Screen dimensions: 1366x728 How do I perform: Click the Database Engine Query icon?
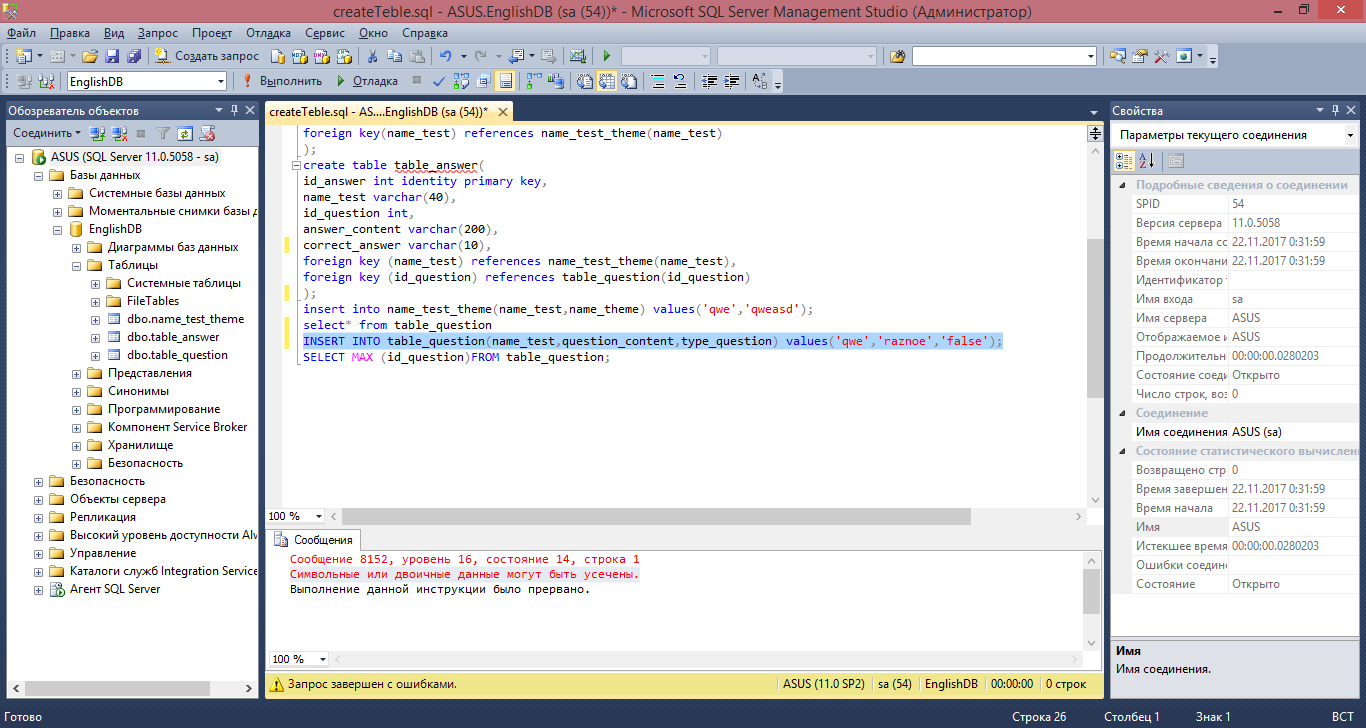[x=277, y=56]
